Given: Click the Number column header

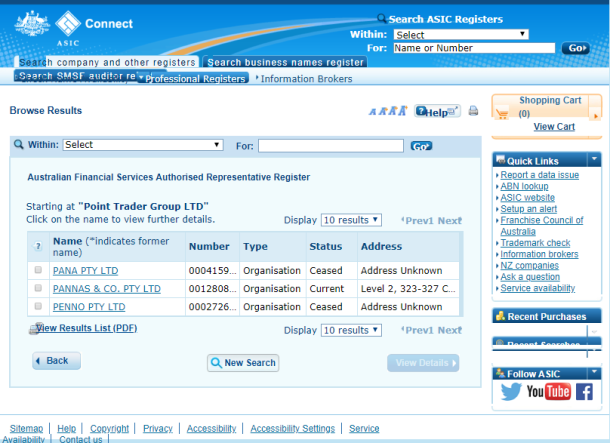Looking at the screenshot, I should (209, 247).
